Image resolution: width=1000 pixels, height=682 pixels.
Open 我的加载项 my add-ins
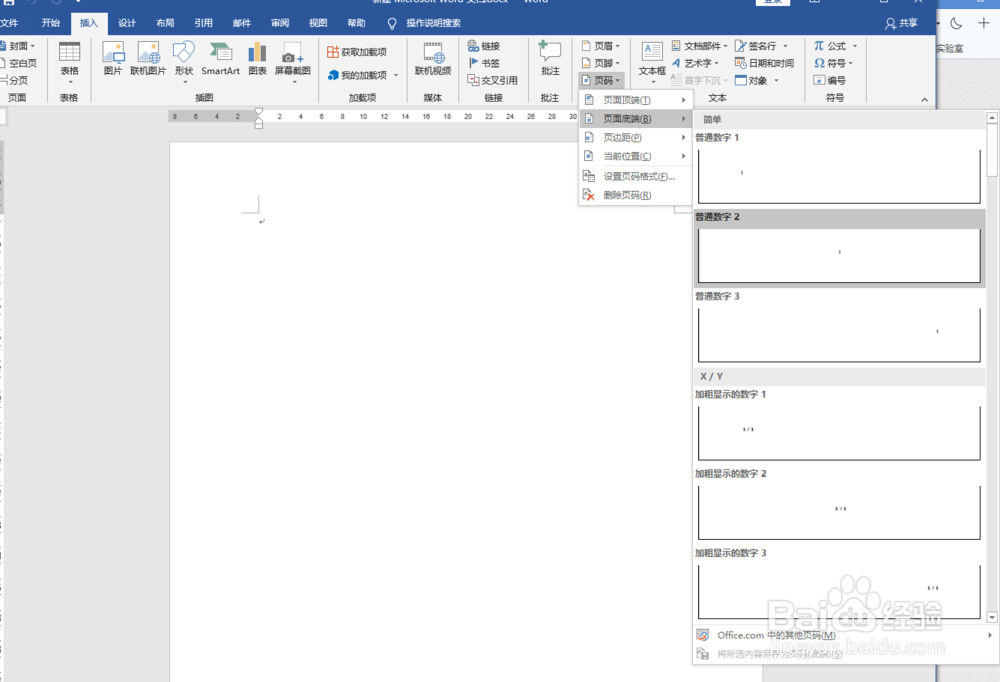(x=357, y=75)
